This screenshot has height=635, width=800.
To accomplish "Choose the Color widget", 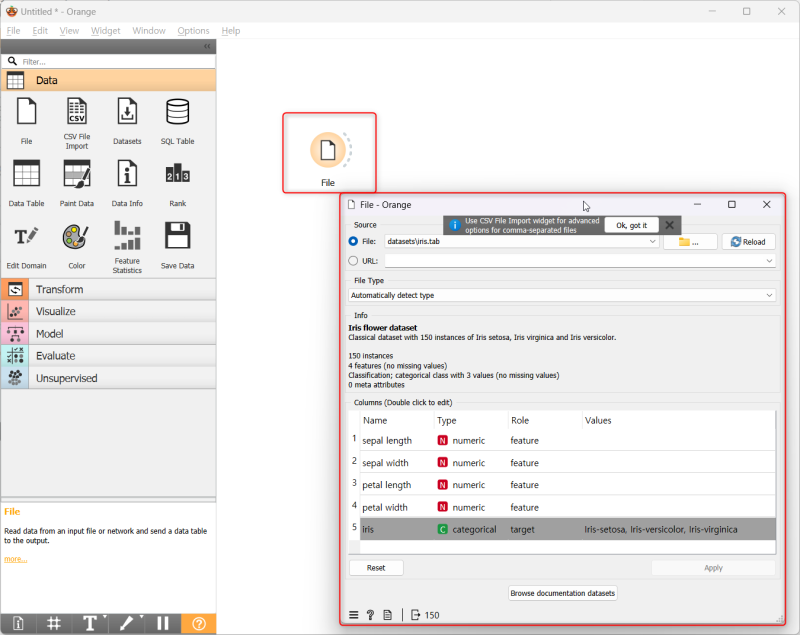I will 77,246.
